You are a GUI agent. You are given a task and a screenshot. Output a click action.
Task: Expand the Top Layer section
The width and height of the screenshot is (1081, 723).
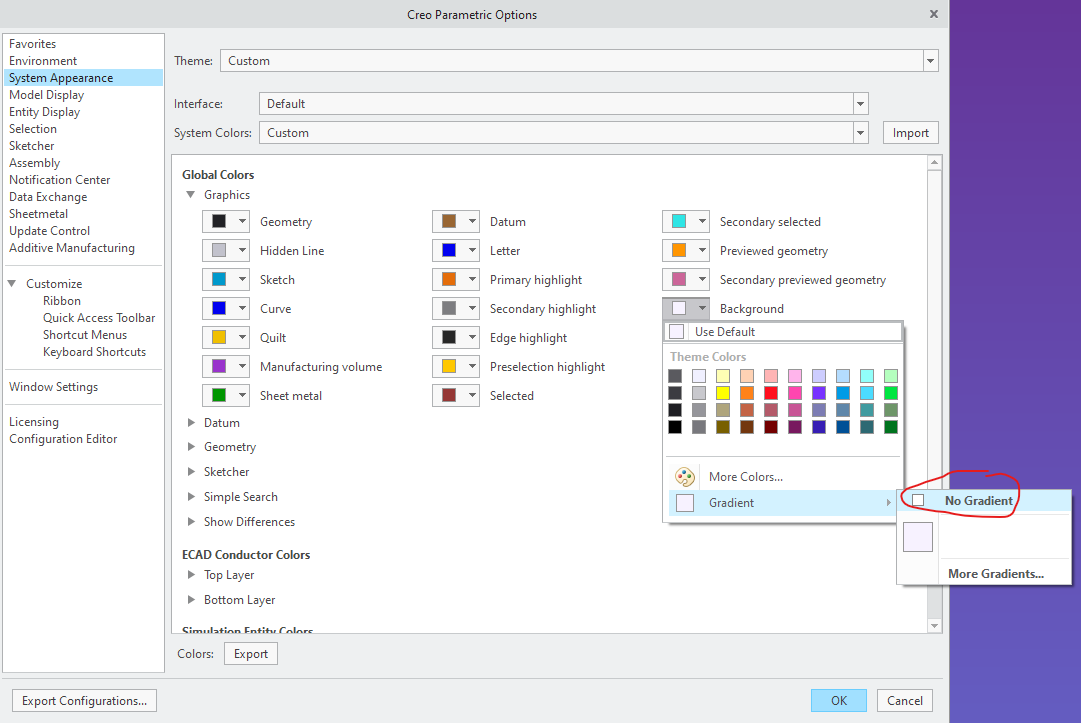tap(191, 574)
